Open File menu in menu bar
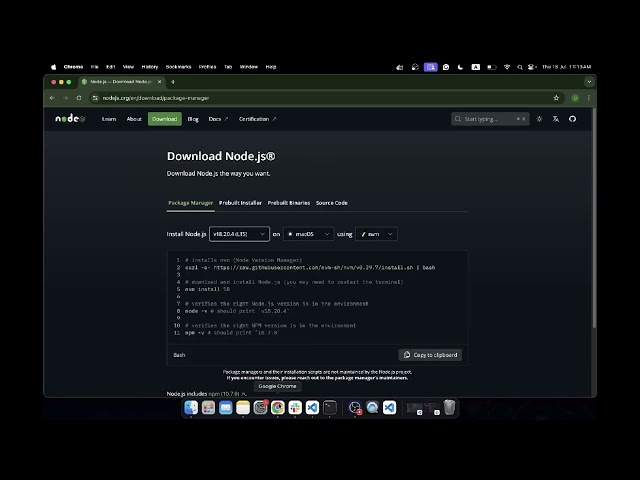640x480 pixels. pos(95,67)
